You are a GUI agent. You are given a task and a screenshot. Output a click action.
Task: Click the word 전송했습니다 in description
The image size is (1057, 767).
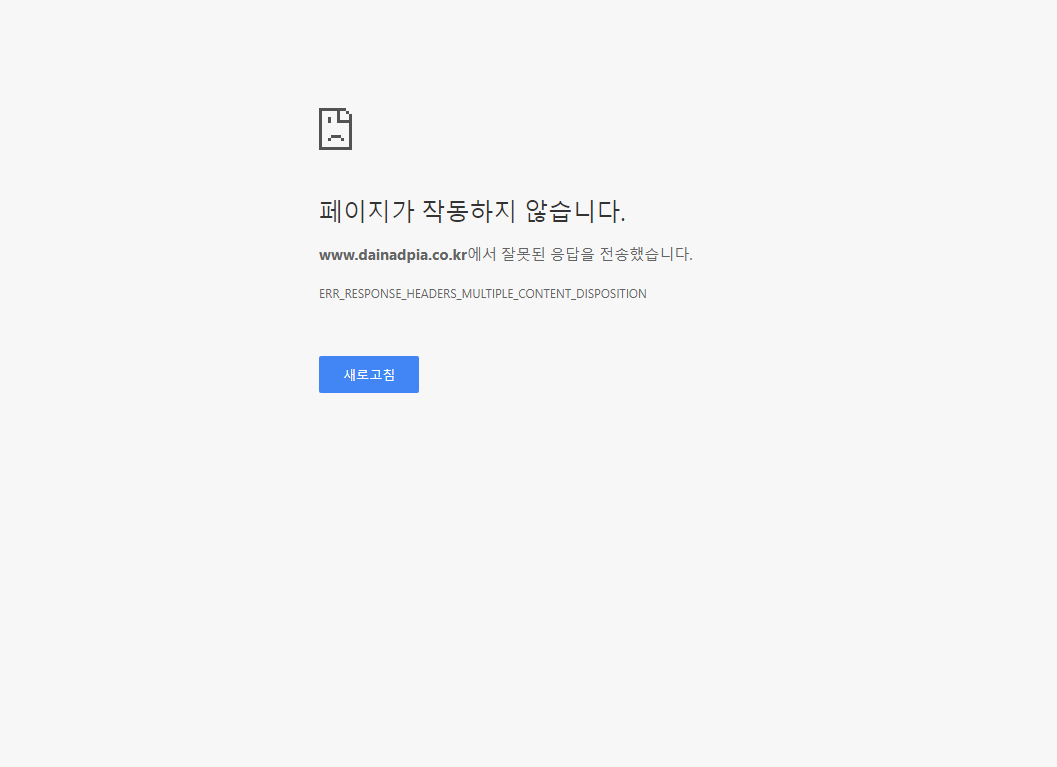pos(646,254)
